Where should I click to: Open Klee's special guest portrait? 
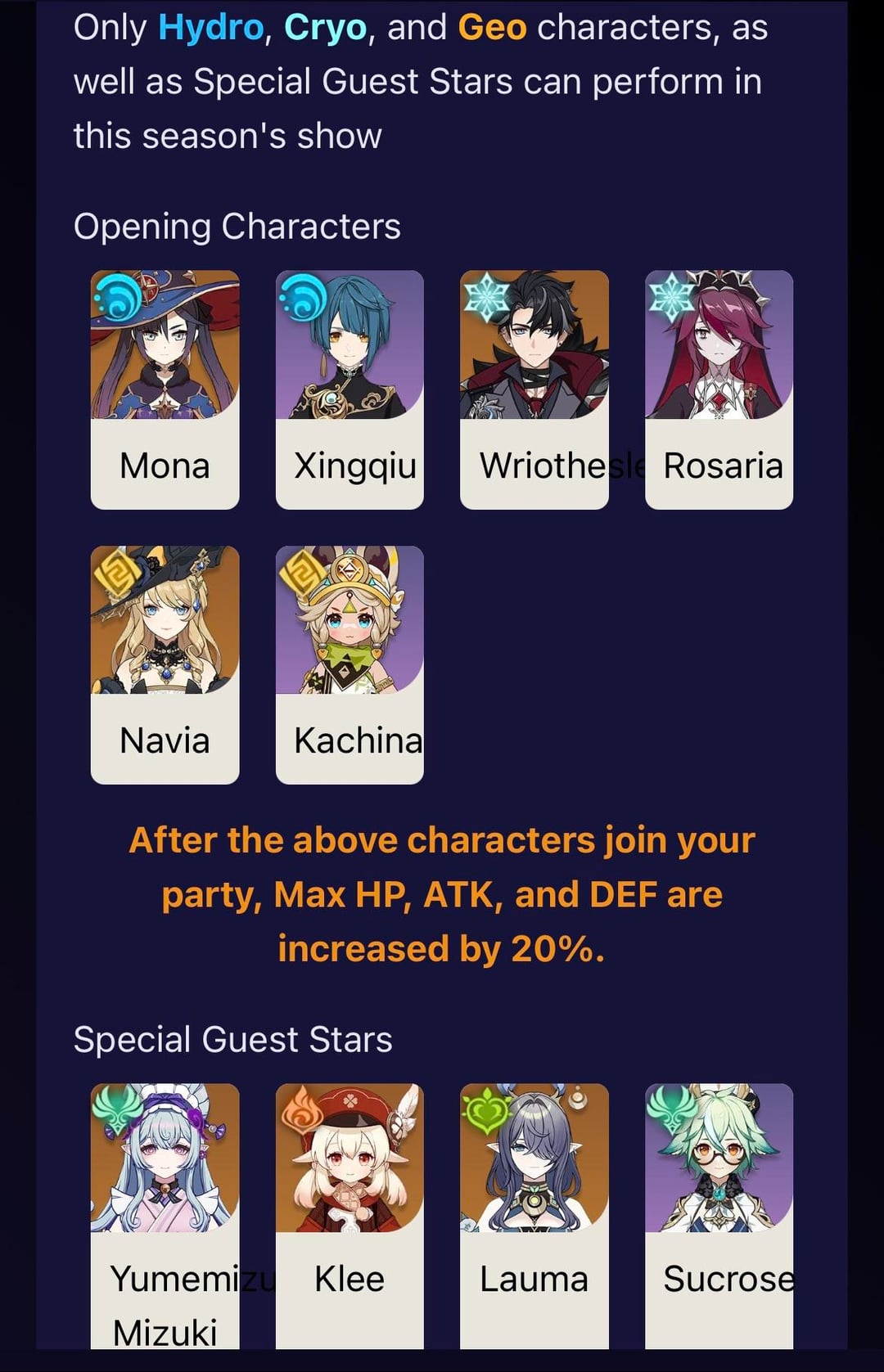(x=350, y=1158)
